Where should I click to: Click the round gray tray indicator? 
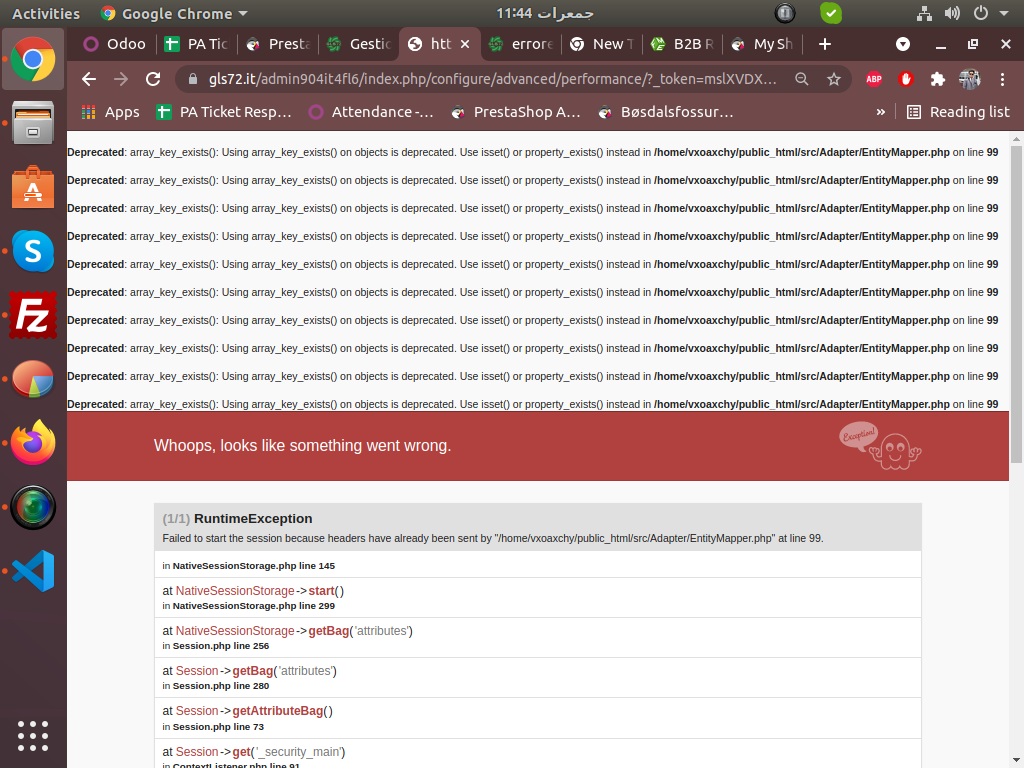(784, 13)
